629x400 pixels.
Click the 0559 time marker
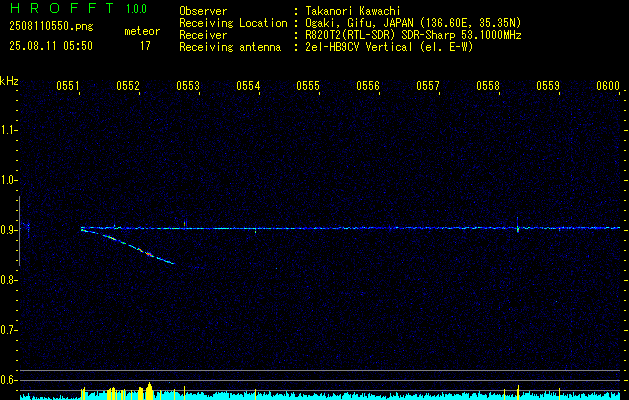pos(548,86)
